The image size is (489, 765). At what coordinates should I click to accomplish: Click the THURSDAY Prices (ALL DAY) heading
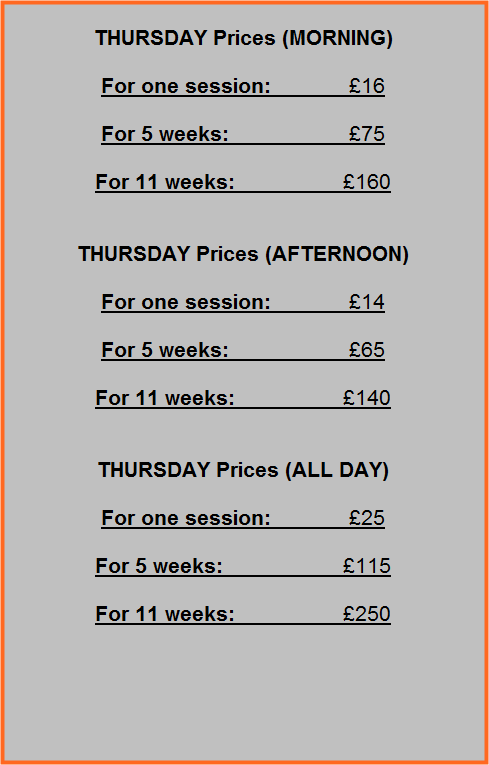pos(244,470)
